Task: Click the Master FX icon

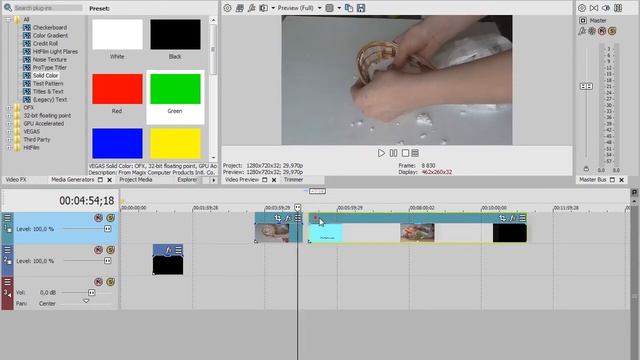Action: point(582,31)
